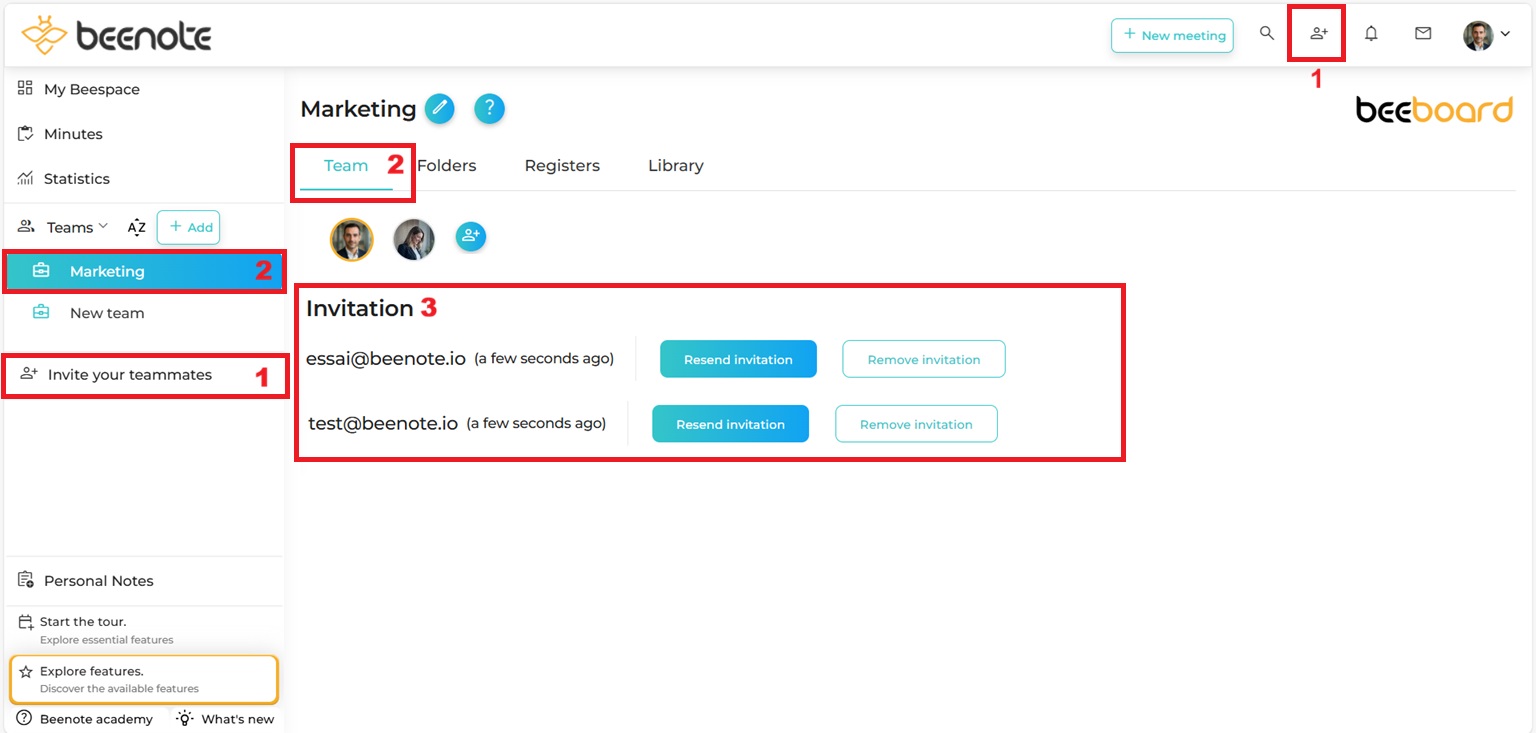
Task: Switch to the Registers tab
Action: click(562, 166)
